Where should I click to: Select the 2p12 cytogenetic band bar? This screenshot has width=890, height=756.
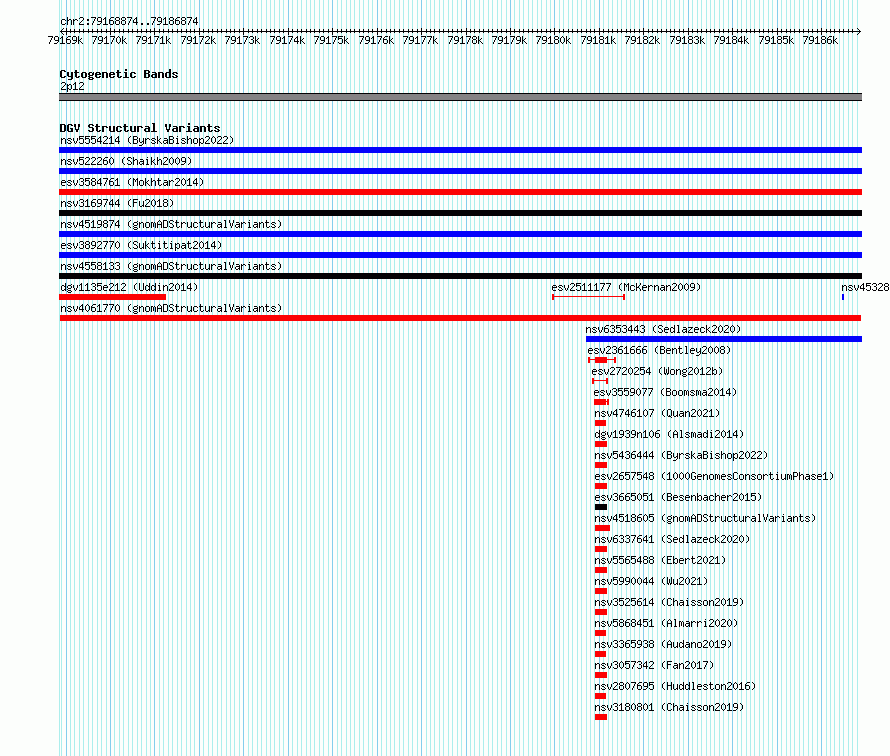(460, 97)
